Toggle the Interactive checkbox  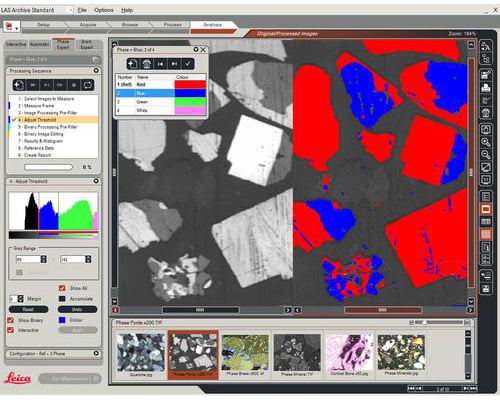tap(11, 330)
